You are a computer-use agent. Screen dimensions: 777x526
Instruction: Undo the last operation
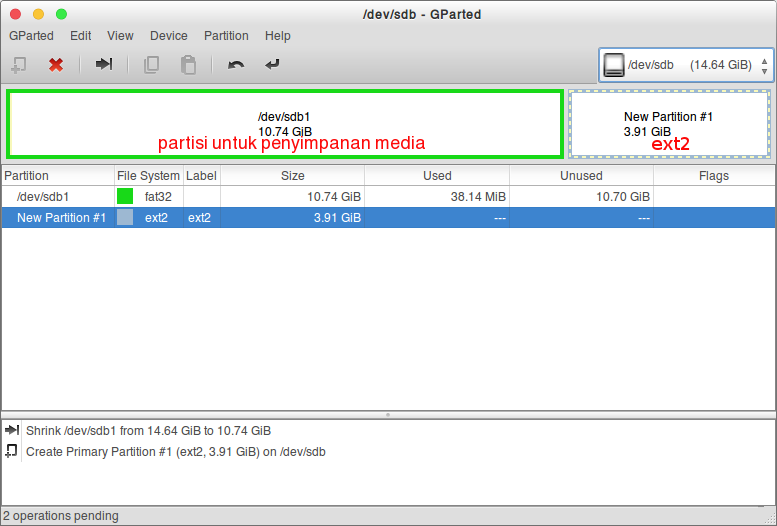click(236, 65)
